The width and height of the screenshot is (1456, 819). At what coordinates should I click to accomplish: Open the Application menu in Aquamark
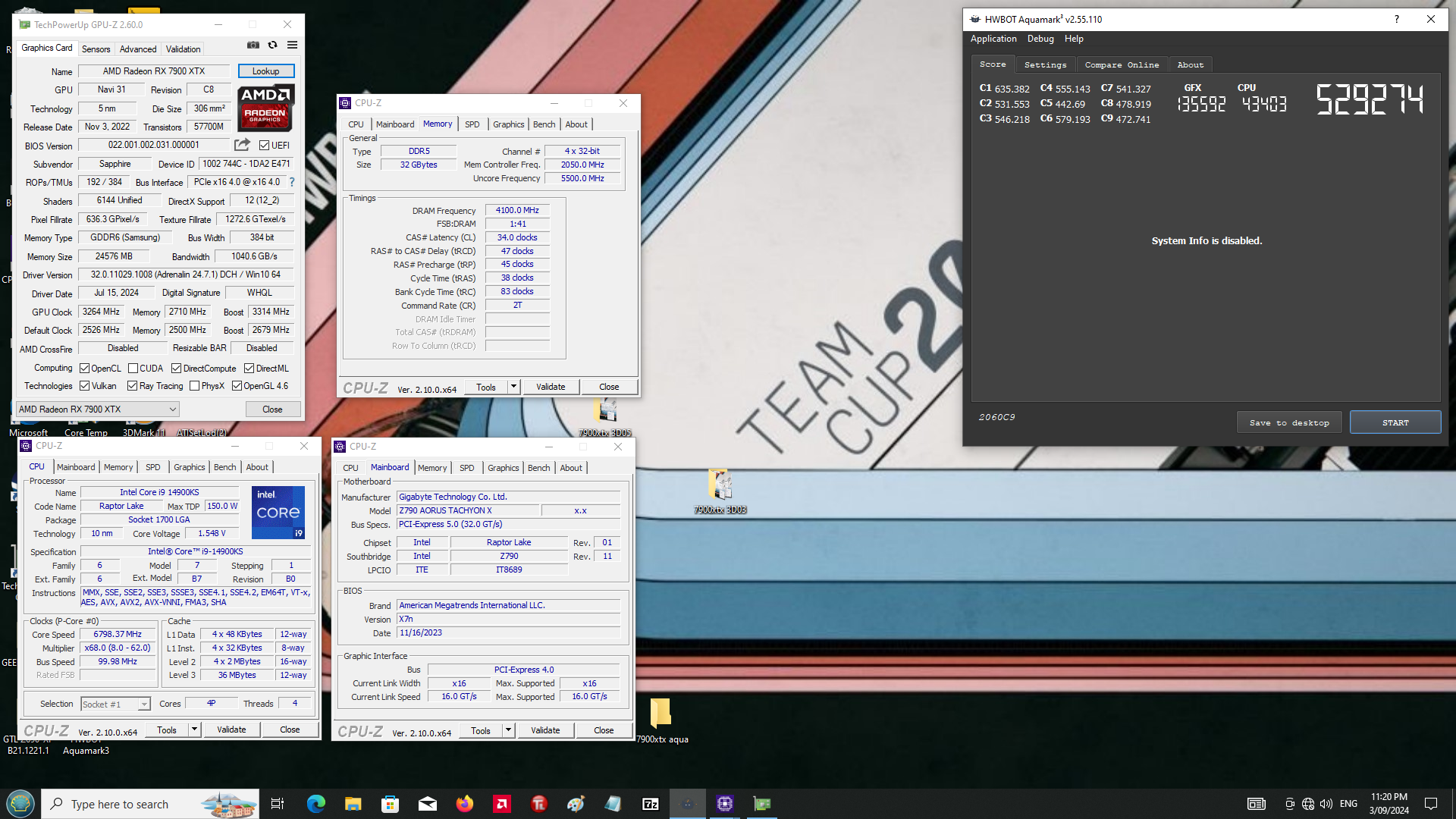(x=993, y=39)
